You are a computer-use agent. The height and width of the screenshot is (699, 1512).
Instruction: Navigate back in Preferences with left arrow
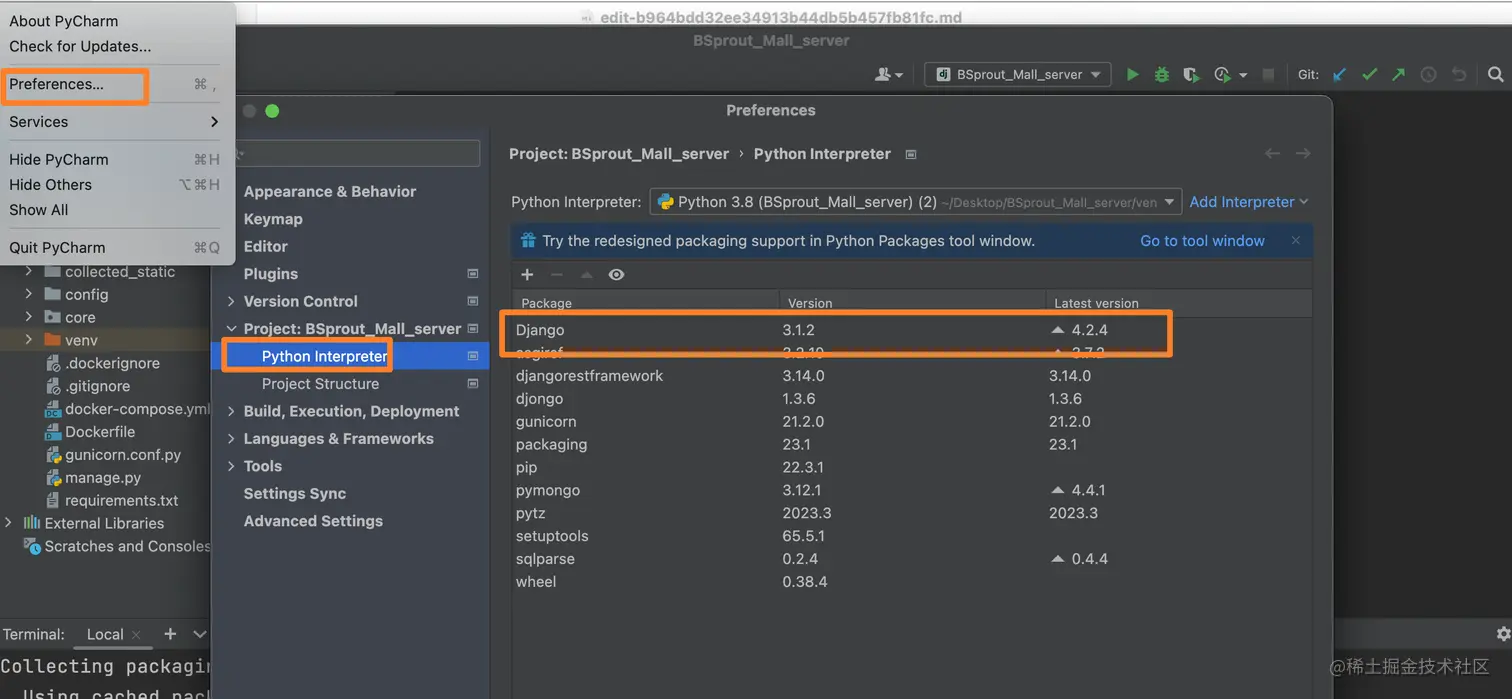(x=1272, y=153)
